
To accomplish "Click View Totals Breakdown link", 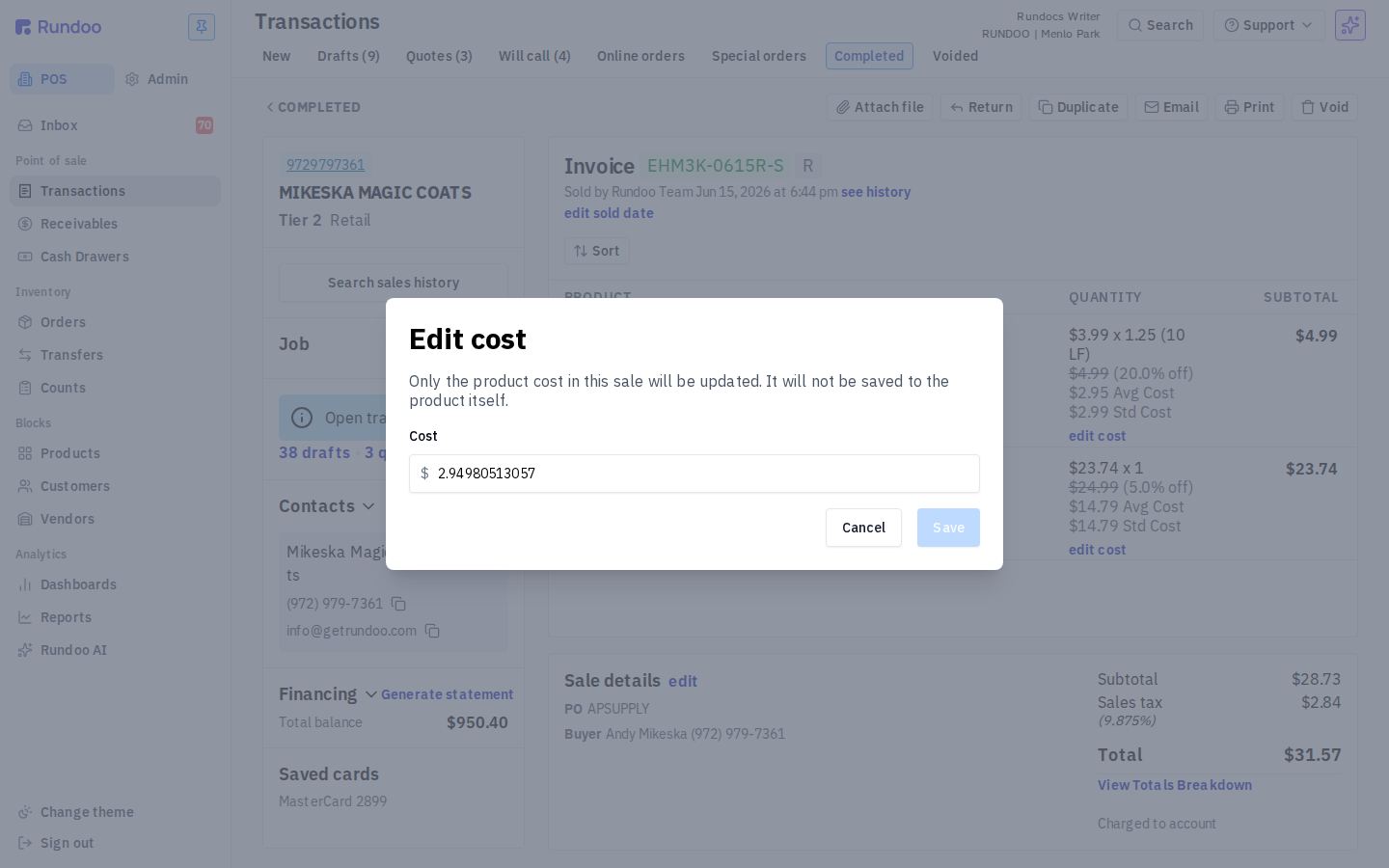I will [1175, 785].
